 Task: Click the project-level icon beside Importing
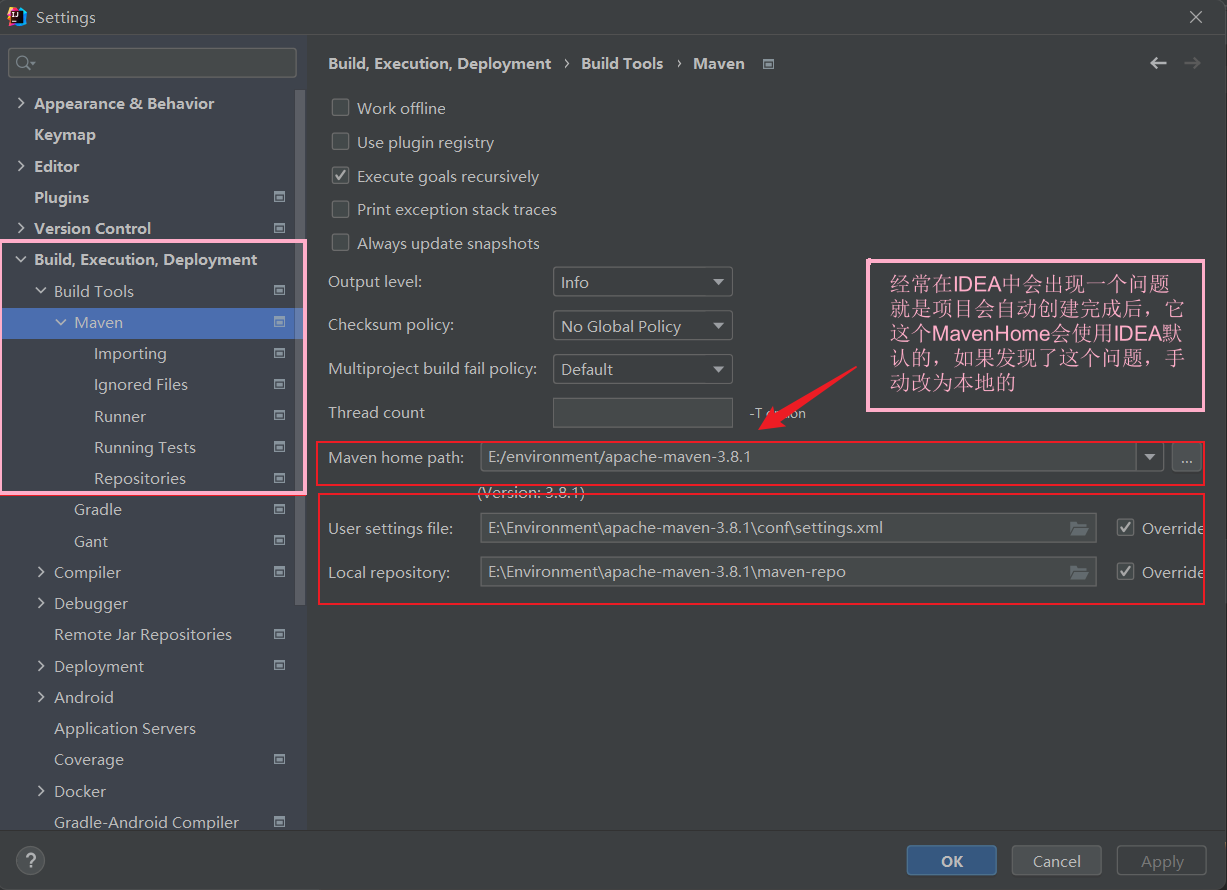pos(280,353)
